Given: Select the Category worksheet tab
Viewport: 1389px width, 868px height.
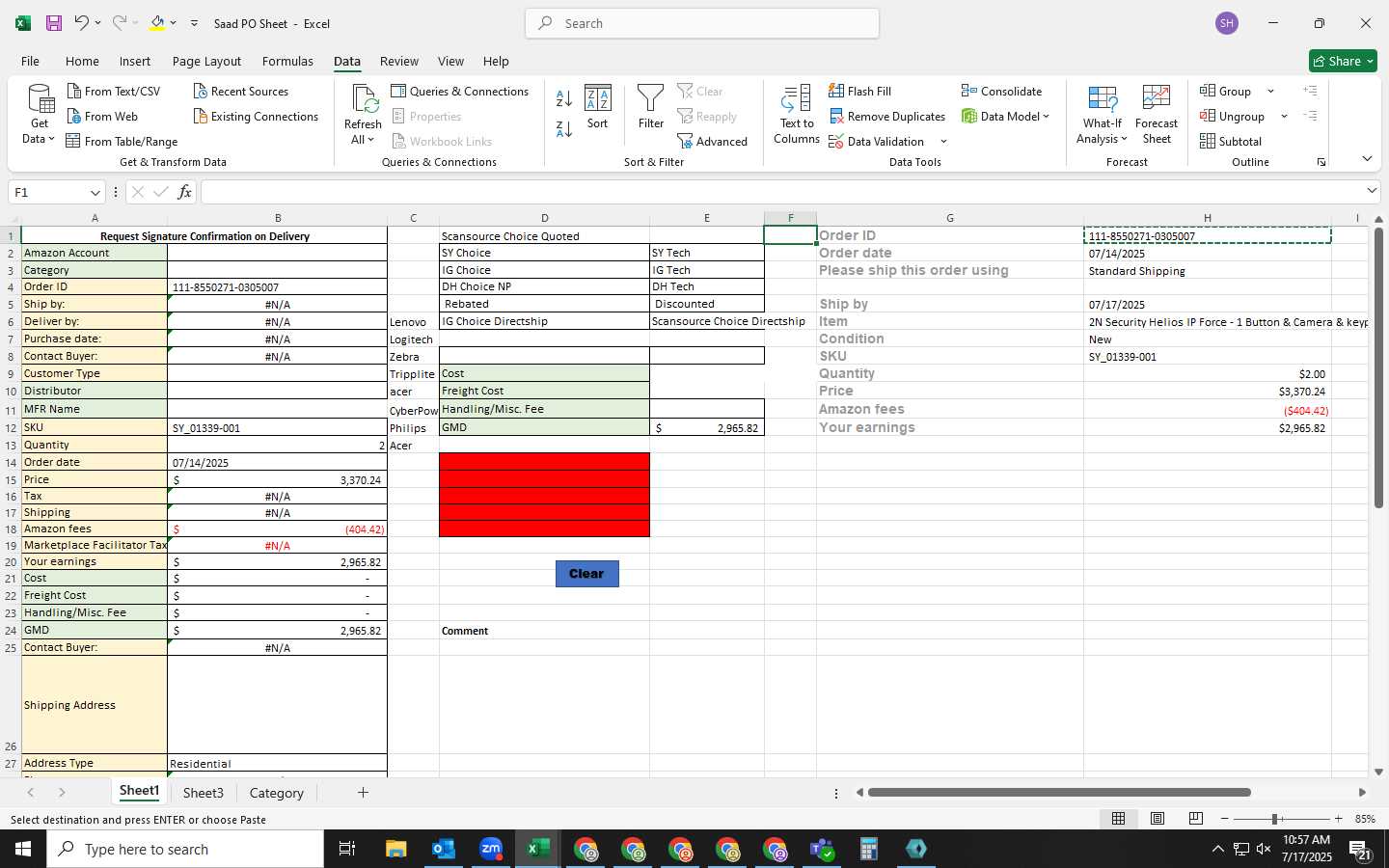Looking at the screenshot, I should pyautogui.click(x=277, y=793).
